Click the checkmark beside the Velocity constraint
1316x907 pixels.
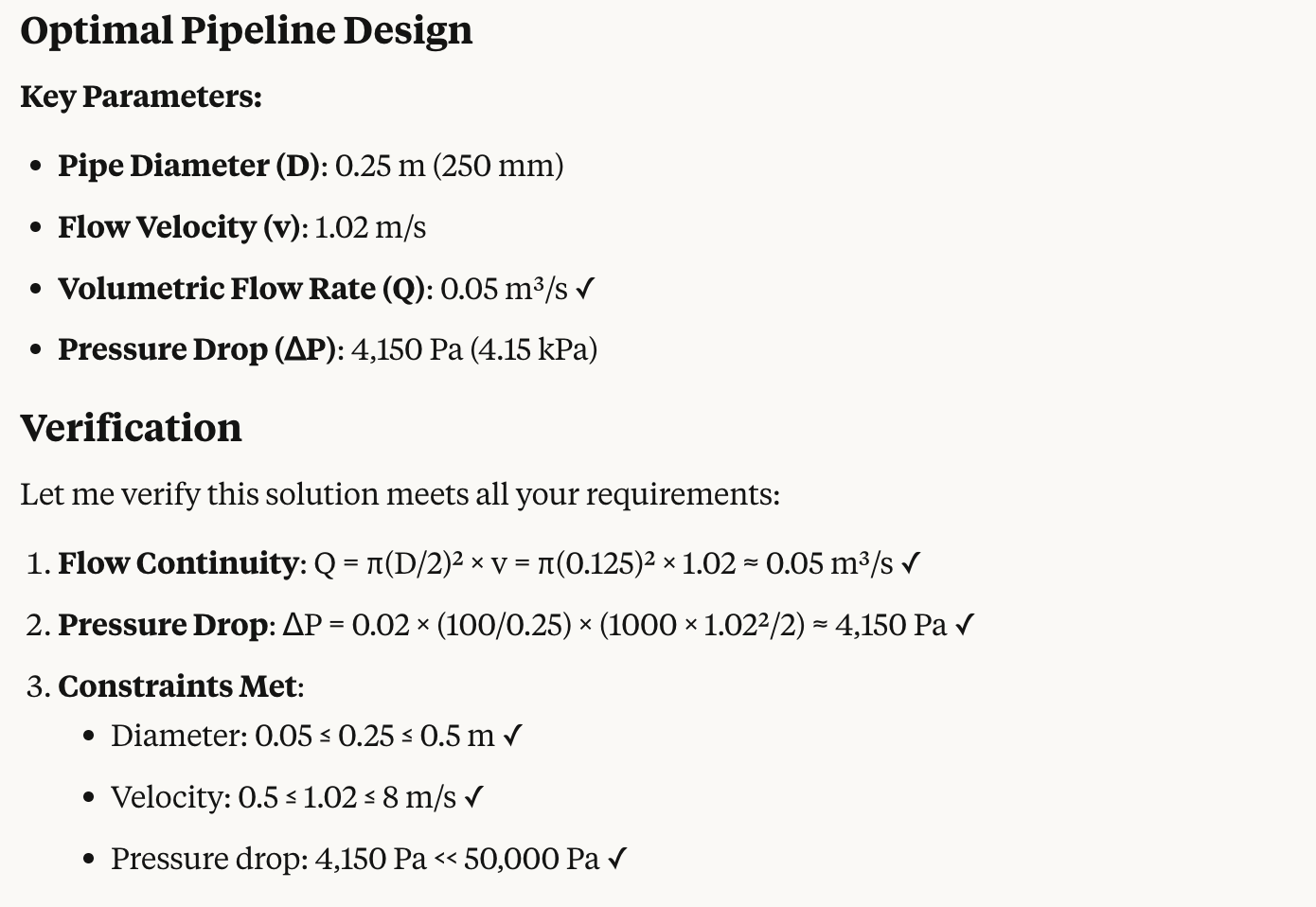(x=474, y=798)
